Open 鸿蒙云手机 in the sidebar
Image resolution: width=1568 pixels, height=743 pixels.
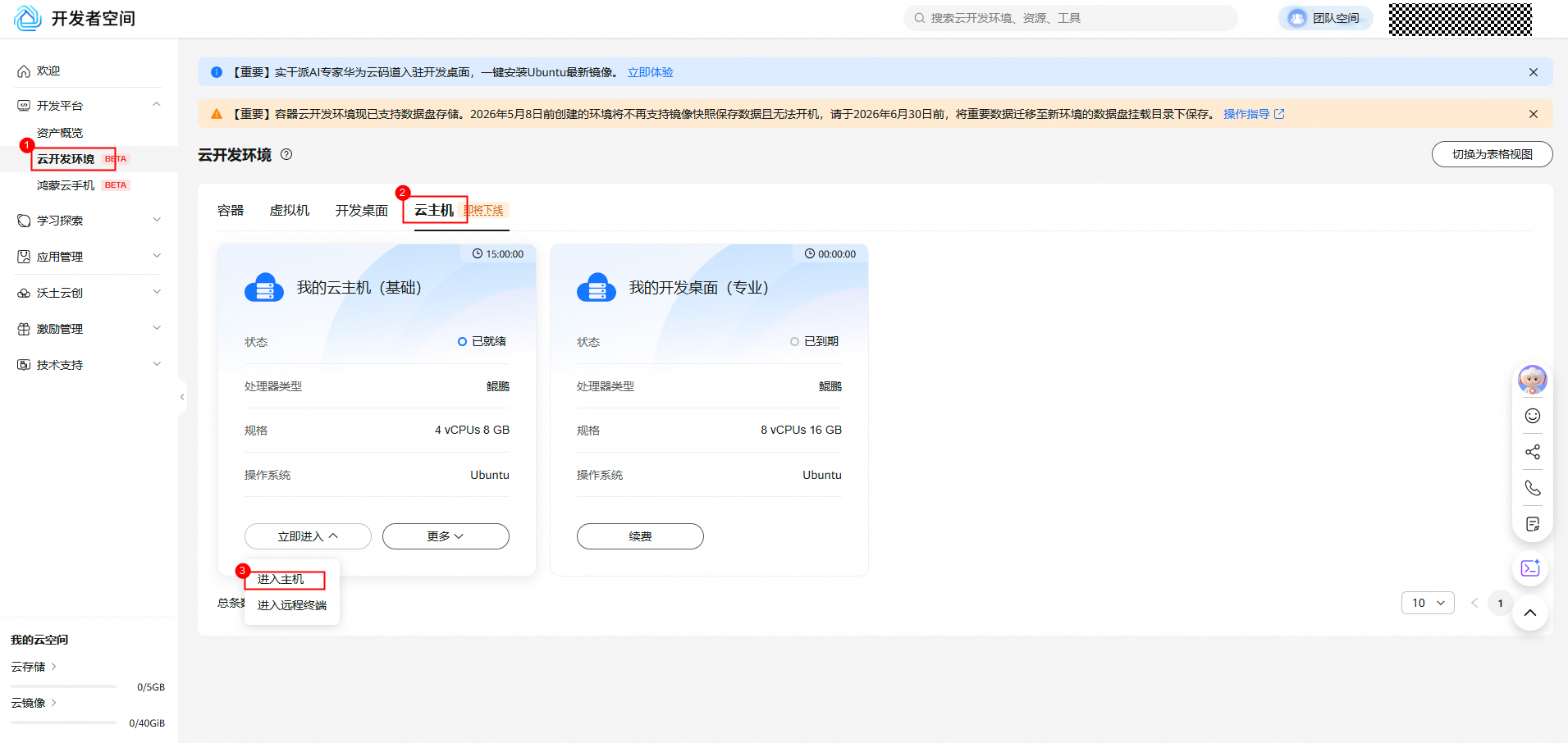pos(66,185)
